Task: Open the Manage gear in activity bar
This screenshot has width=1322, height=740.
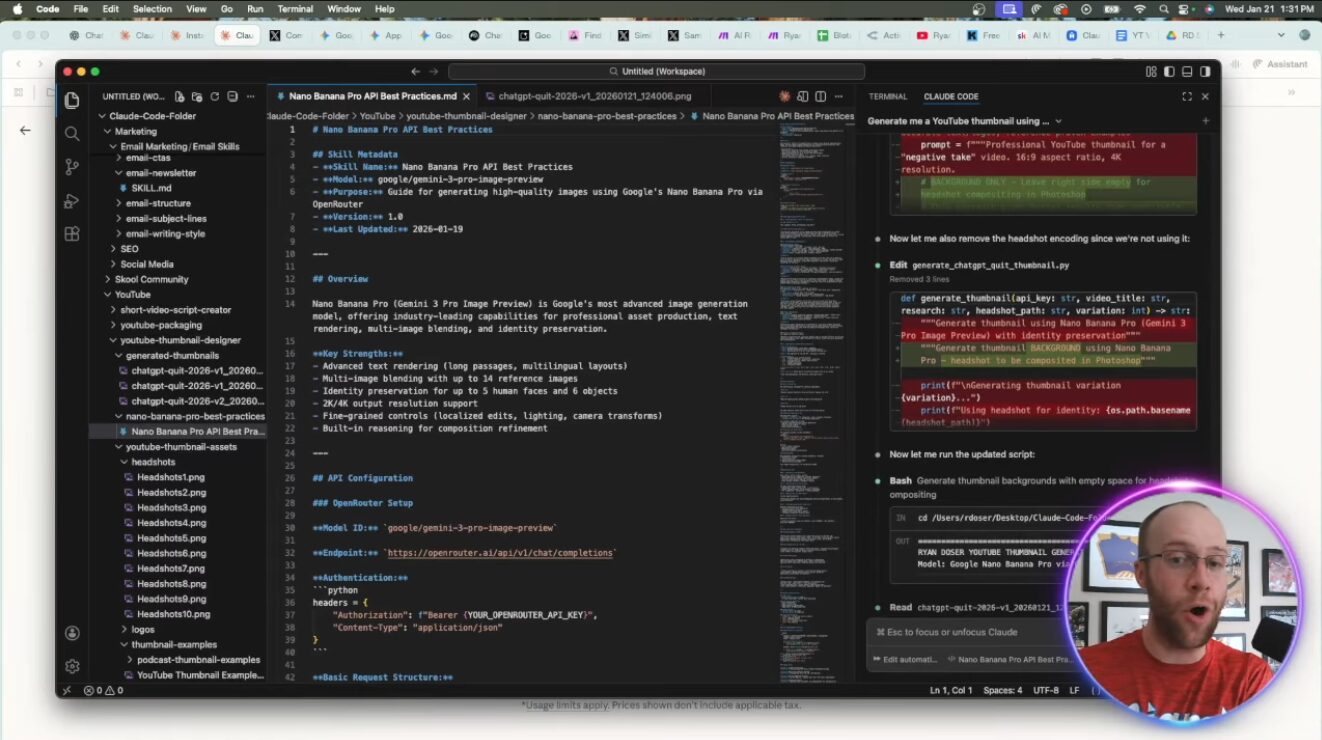Action: (72, 666)
